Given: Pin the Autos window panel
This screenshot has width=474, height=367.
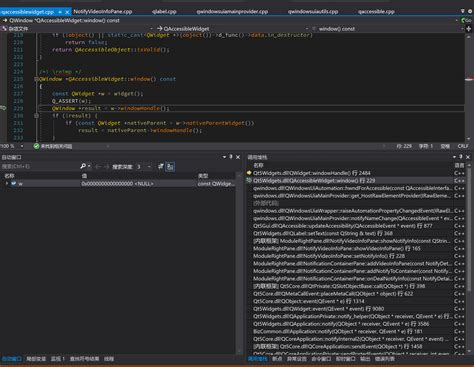Looking at the screenshot, I should point(231,157).
